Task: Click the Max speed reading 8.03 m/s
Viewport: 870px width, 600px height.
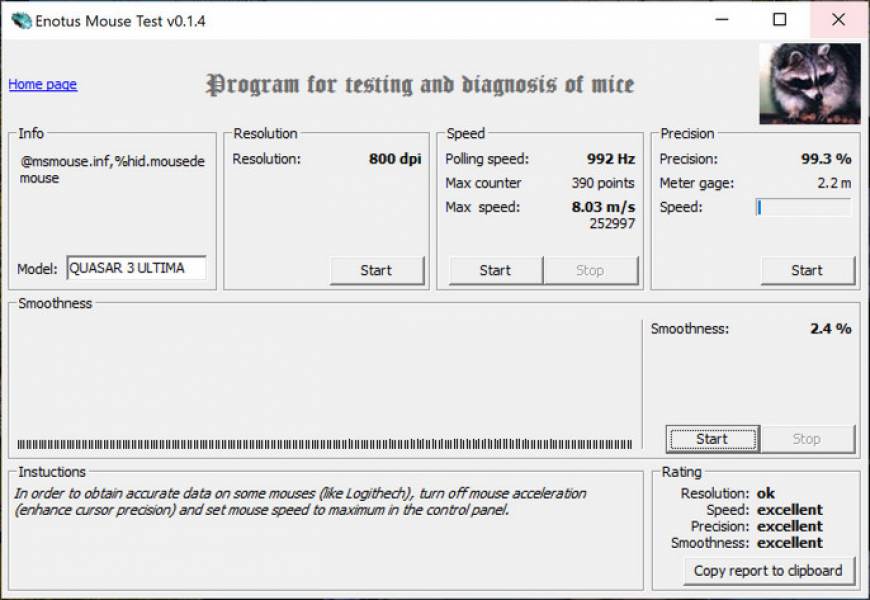Action: 602,207
